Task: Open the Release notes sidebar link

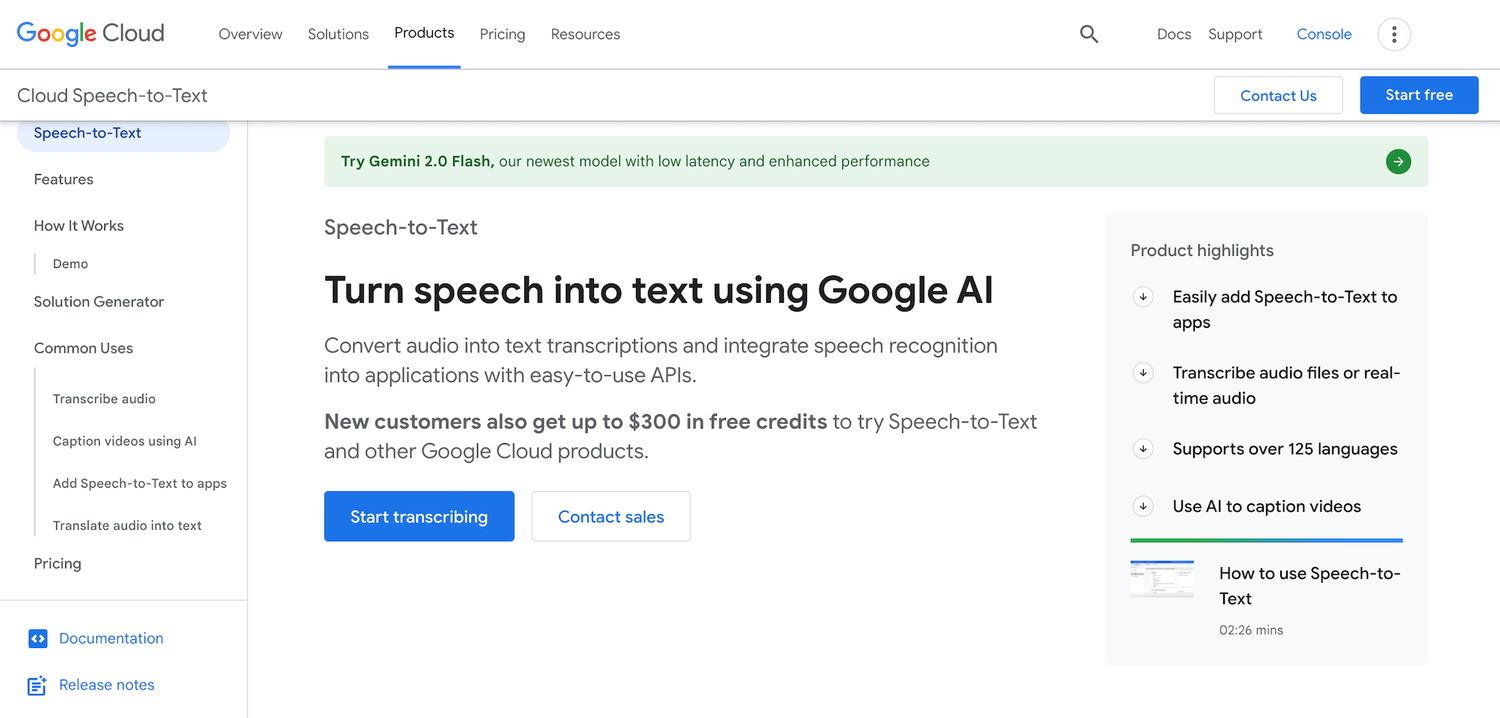Action: pyautogui.click(x=107, y=685)
